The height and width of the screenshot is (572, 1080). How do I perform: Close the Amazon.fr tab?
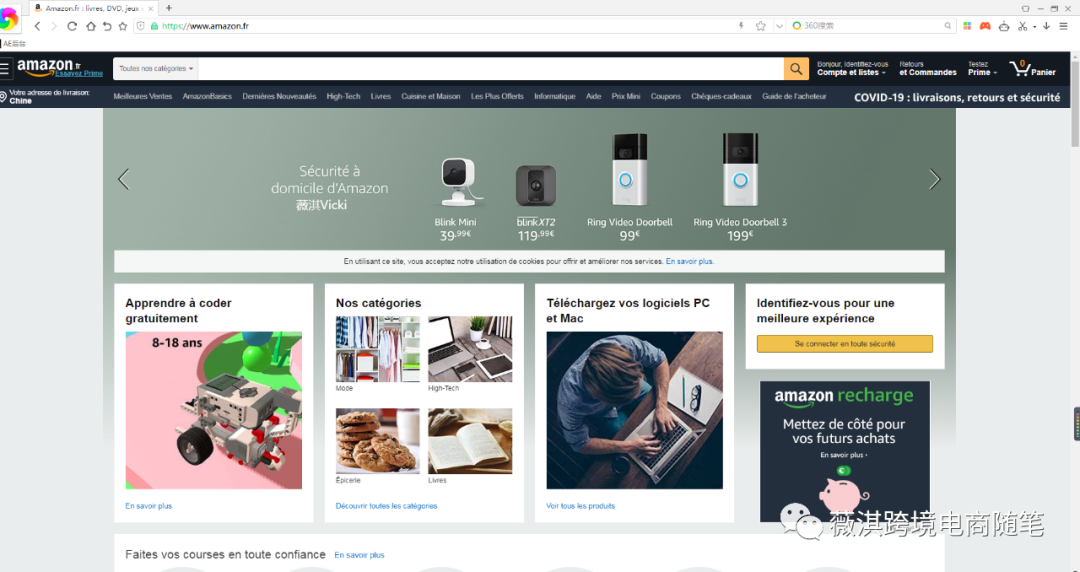click(151, 8)
